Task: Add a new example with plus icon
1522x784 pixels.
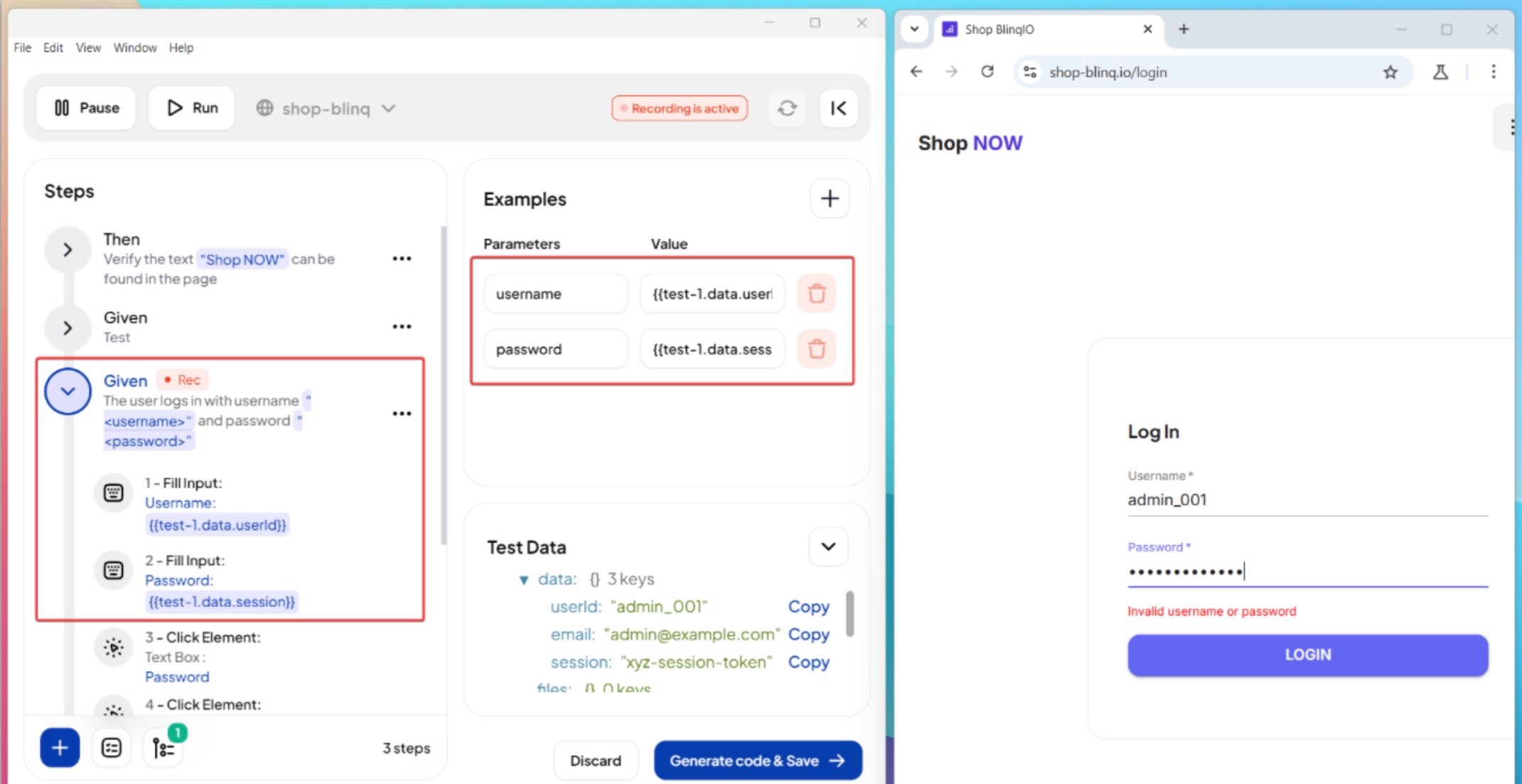Action: (830, 198)
